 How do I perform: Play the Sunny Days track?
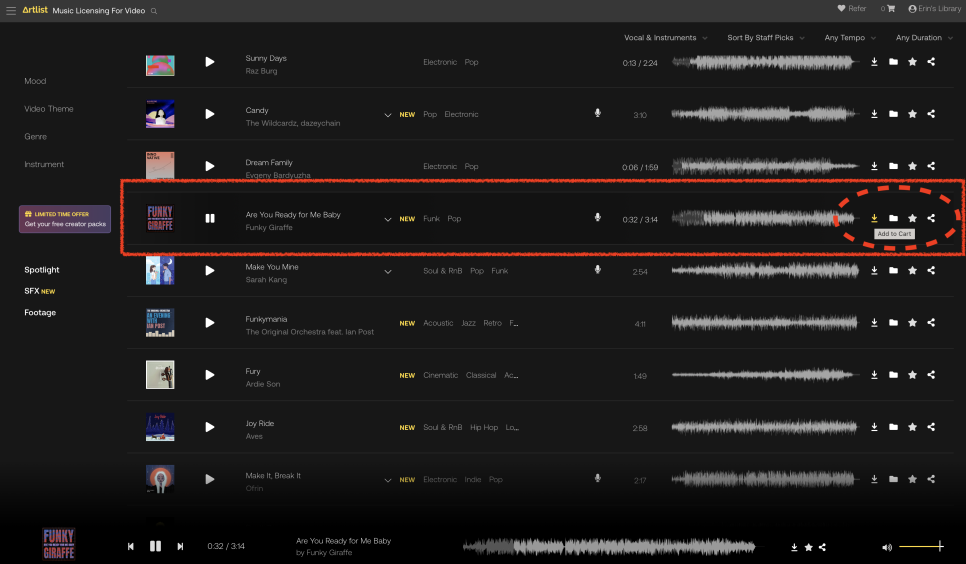click(209, 62)
